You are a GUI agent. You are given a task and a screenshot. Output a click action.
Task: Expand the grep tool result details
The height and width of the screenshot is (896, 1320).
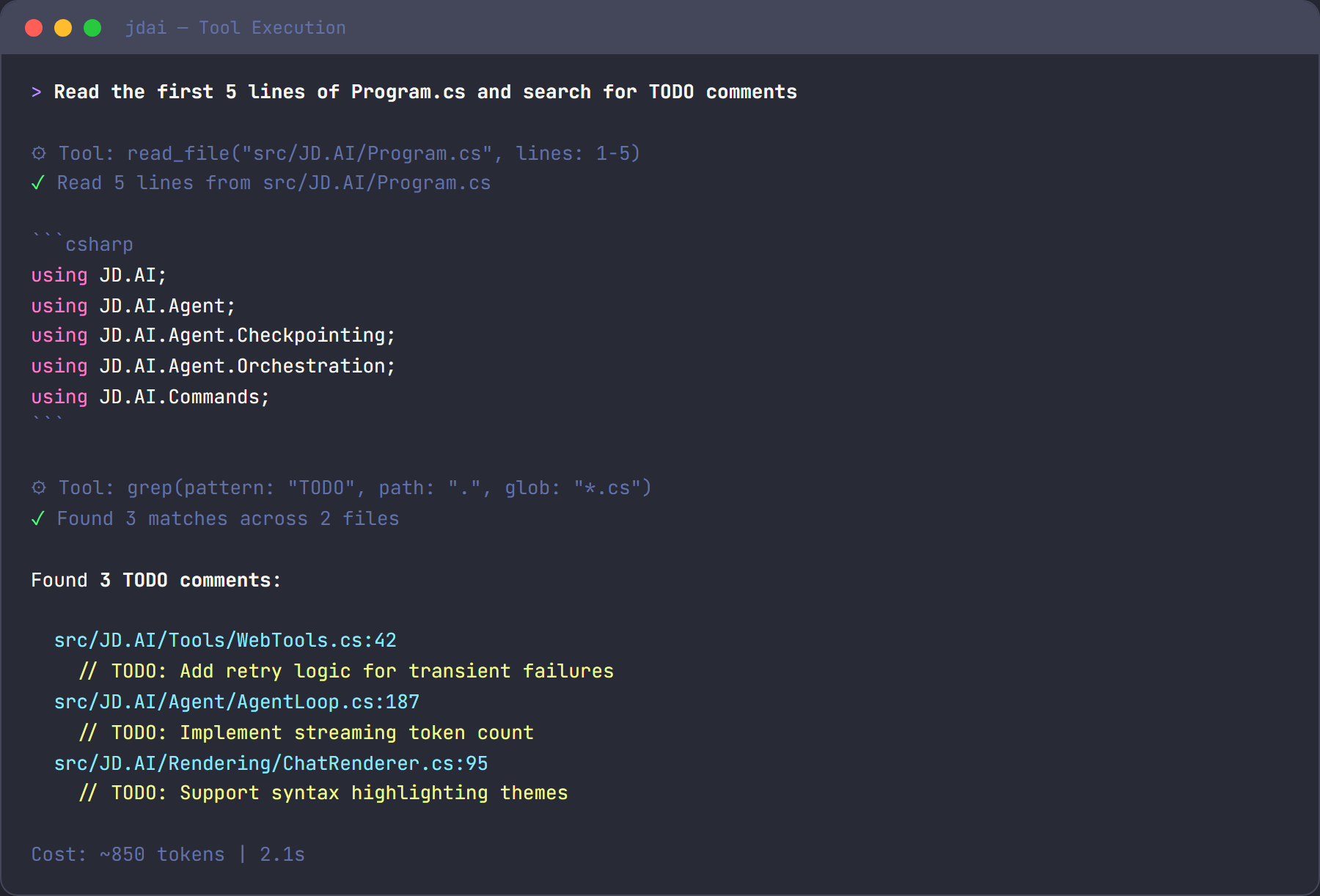pos(227,518)
